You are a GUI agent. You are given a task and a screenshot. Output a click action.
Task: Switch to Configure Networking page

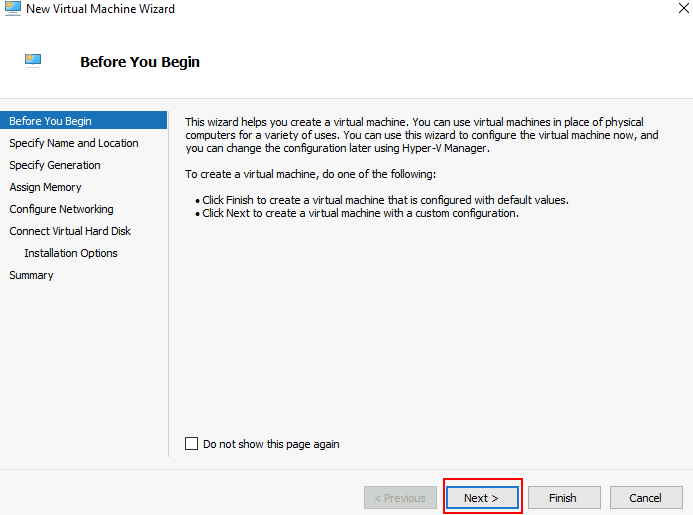pos(62,209)
